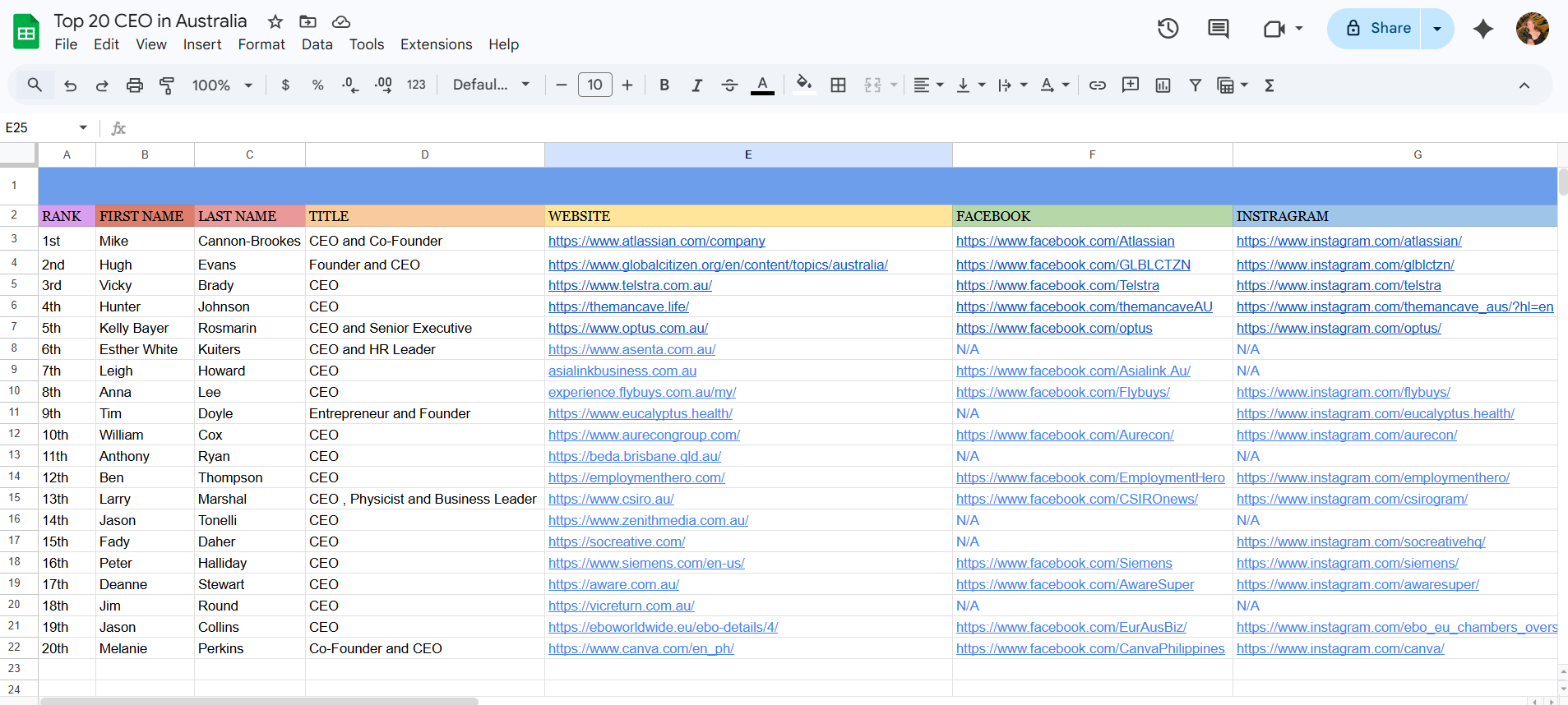Start a meeting with the camera icon
Image resolution: width=1568 pixels, height=705 pixels.
(x=1274, y=29)
